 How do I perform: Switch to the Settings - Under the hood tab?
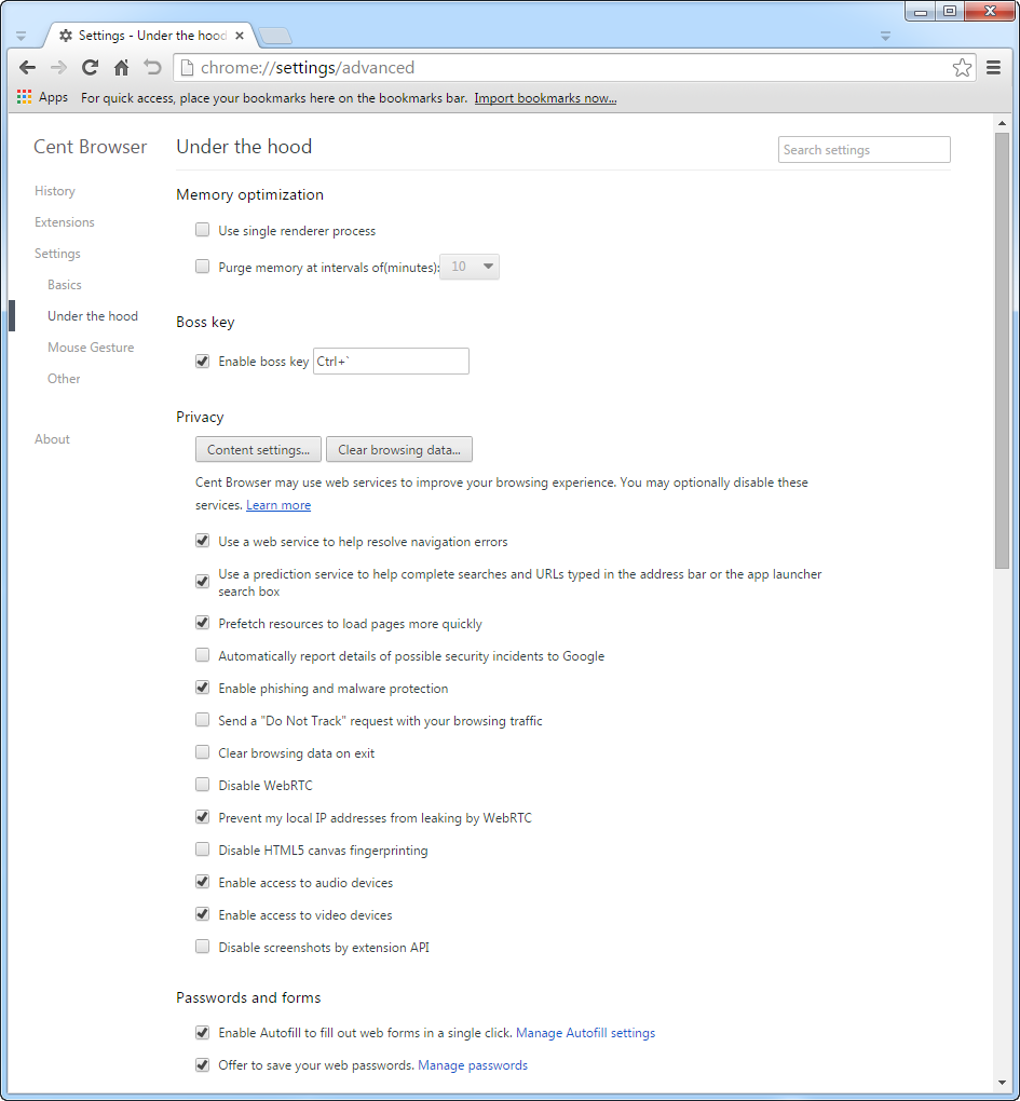(x=151, y=35)
